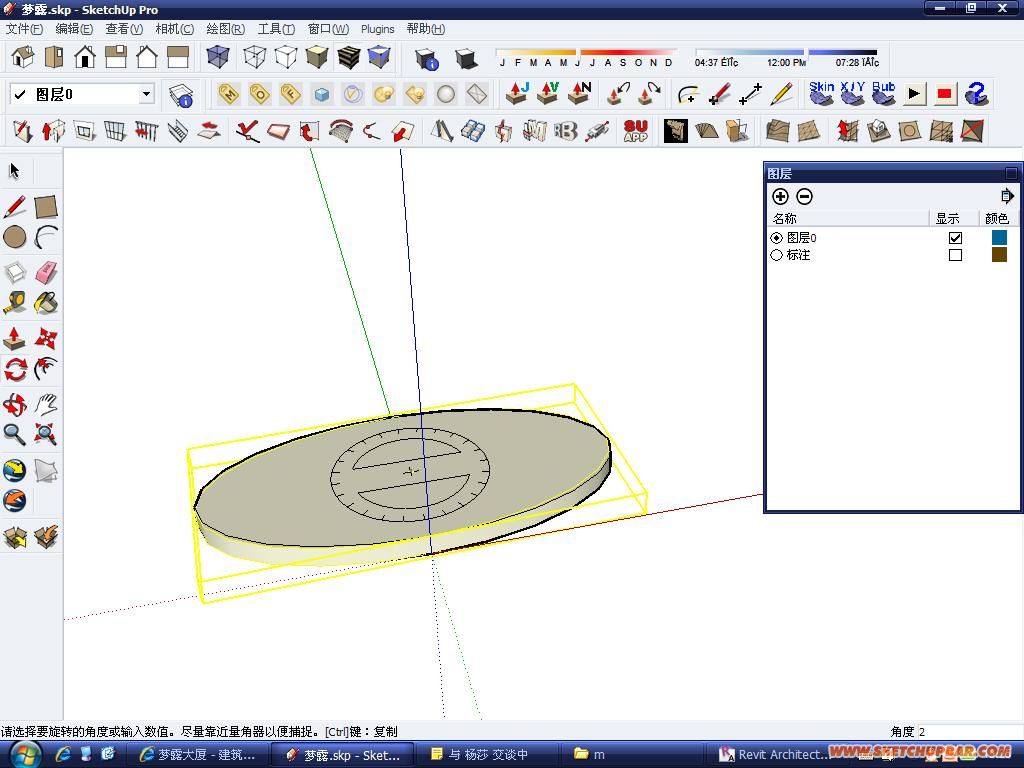The image size is (1024, 768).
Task: Click the Skin plugin button
Action: (x=822, y=94)
